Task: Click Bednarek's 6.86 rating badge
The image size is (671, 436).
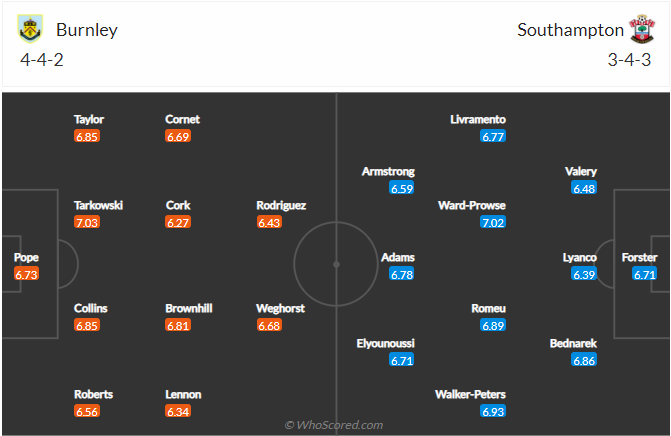Action: click(584, 360)
